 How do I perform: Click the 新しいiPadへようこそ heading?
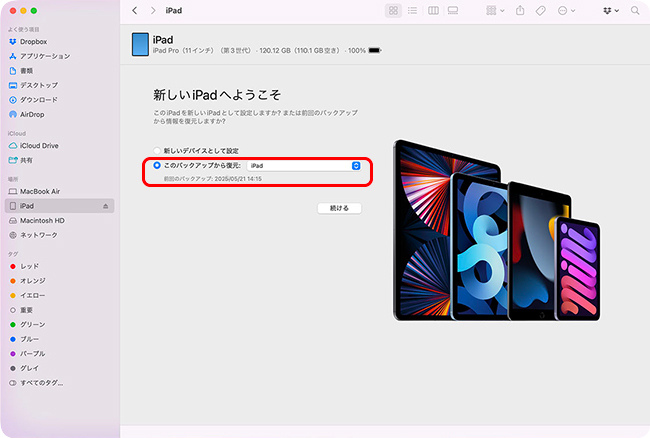coord(217,95)
